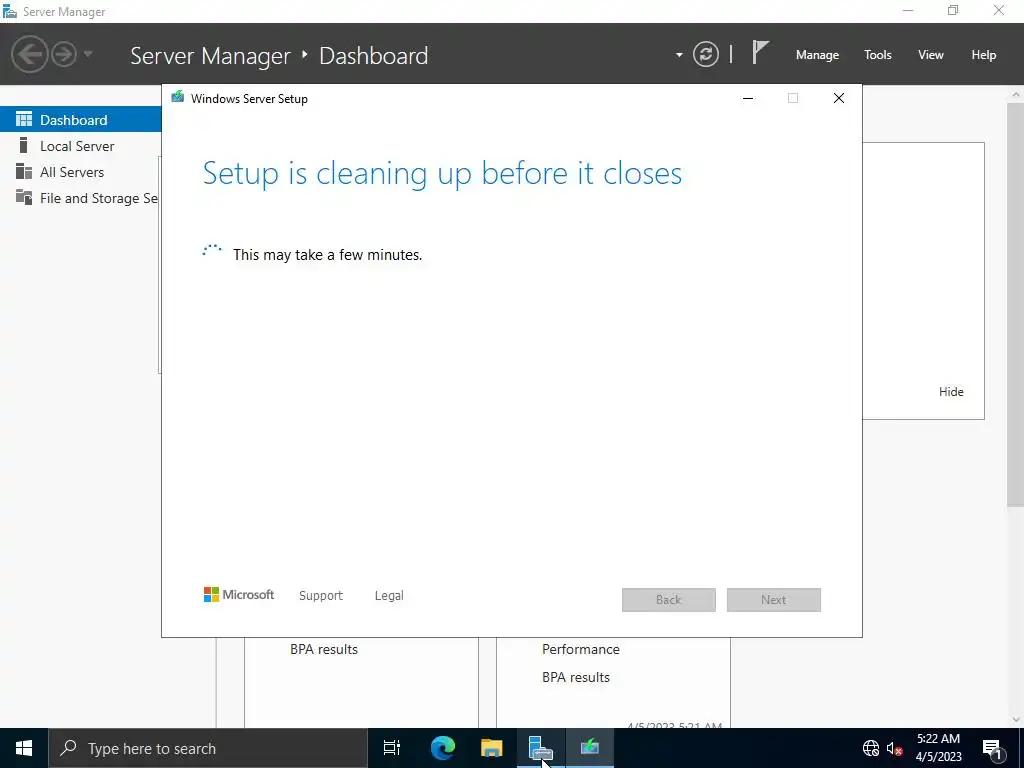Minimize the Windows Server Setup window
The width and height of the screenshot is (1024, 768).
[748, 98]
